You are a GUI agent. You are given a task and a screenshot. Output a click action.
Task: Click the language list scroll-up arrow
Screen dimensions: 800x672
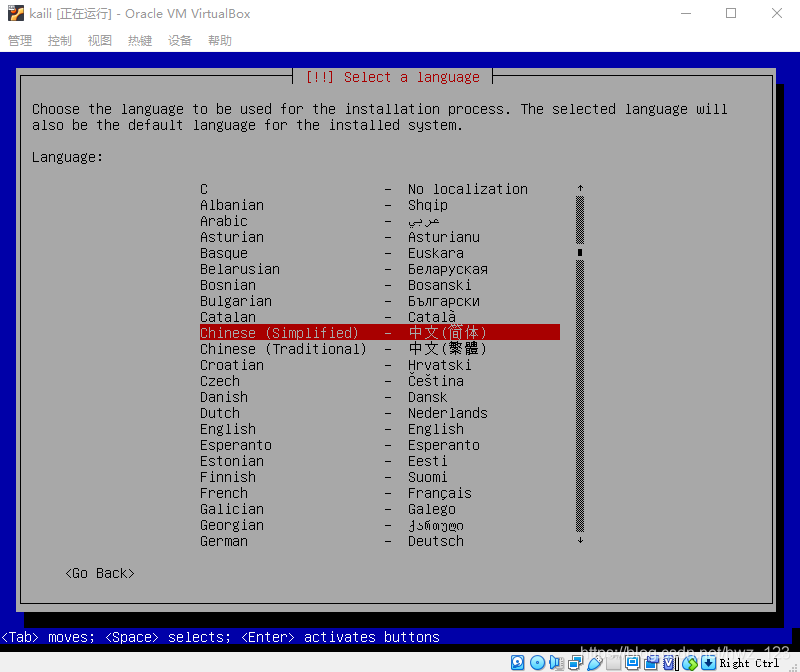[580, 188]
